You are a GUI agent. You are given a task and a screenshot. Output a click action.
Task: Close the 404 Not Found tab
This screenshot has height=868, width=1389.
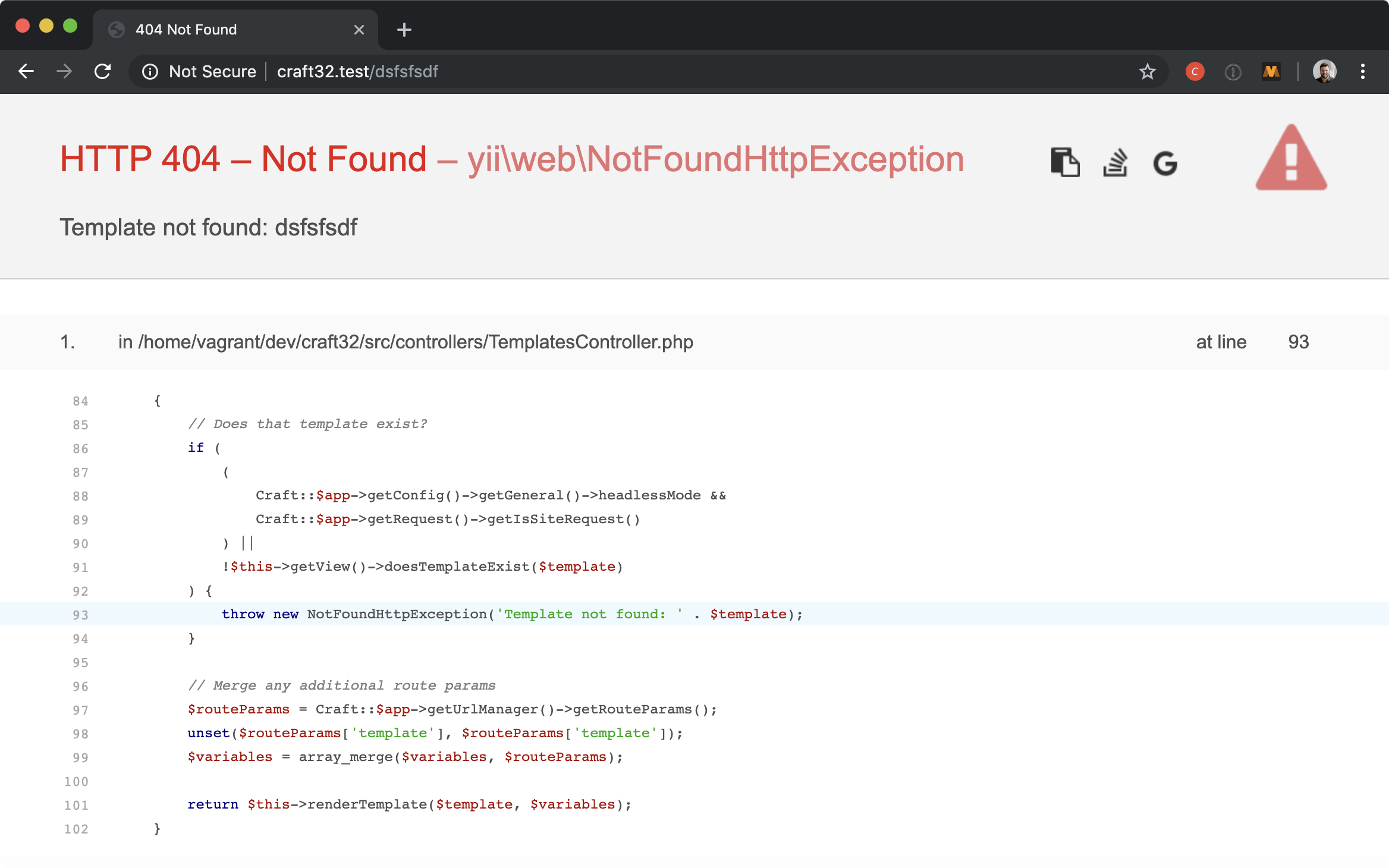click(359, 30)
